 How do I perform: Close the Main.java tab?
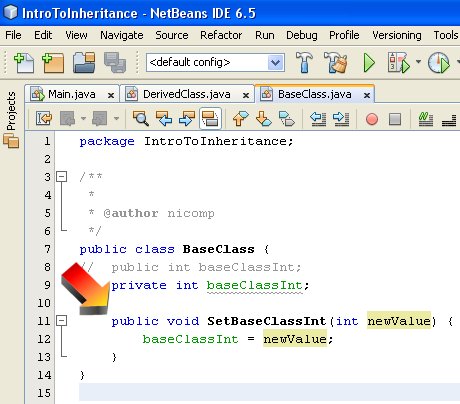(x=111, y=95)
